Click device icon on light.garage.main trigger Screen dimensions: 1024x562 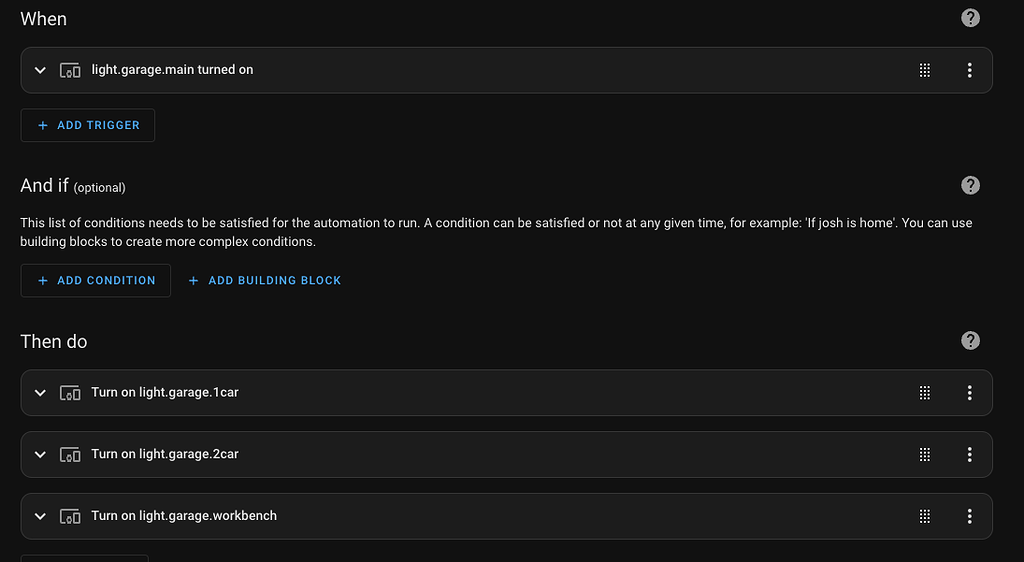pos(70,70)
